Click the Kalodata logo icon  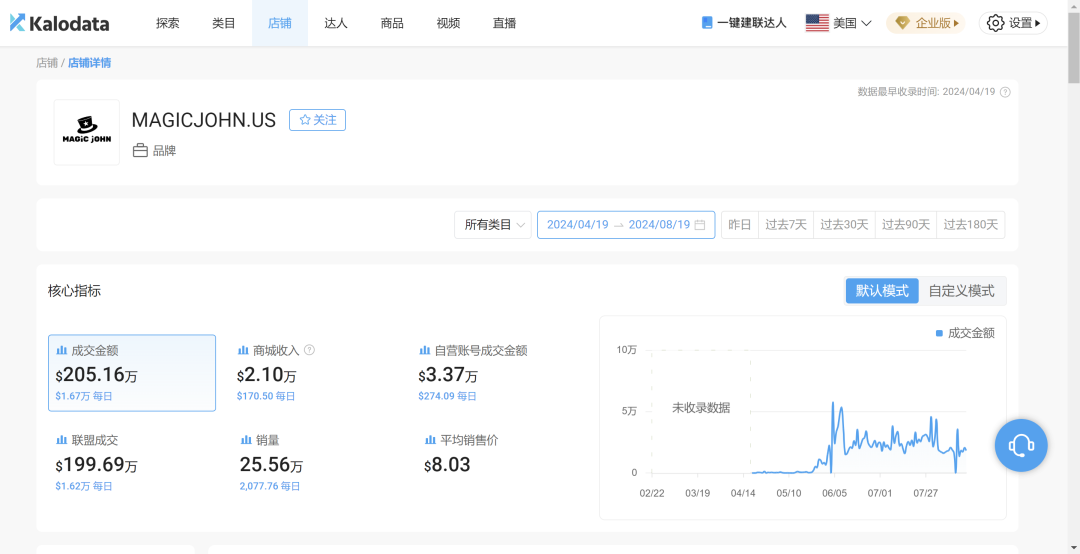pos(18,23)
